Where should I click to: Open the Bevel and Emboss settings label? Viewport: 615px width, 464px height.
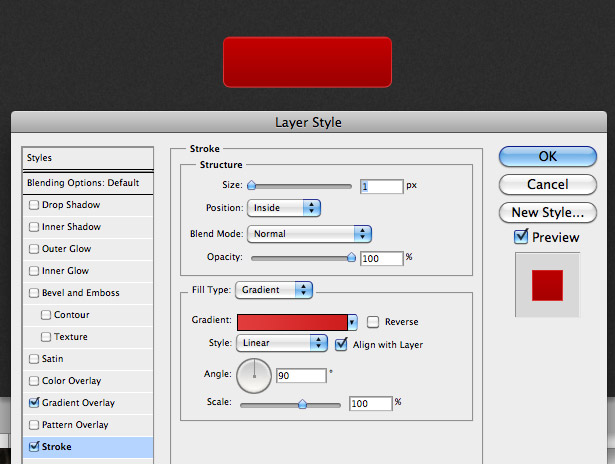[81, 293]
